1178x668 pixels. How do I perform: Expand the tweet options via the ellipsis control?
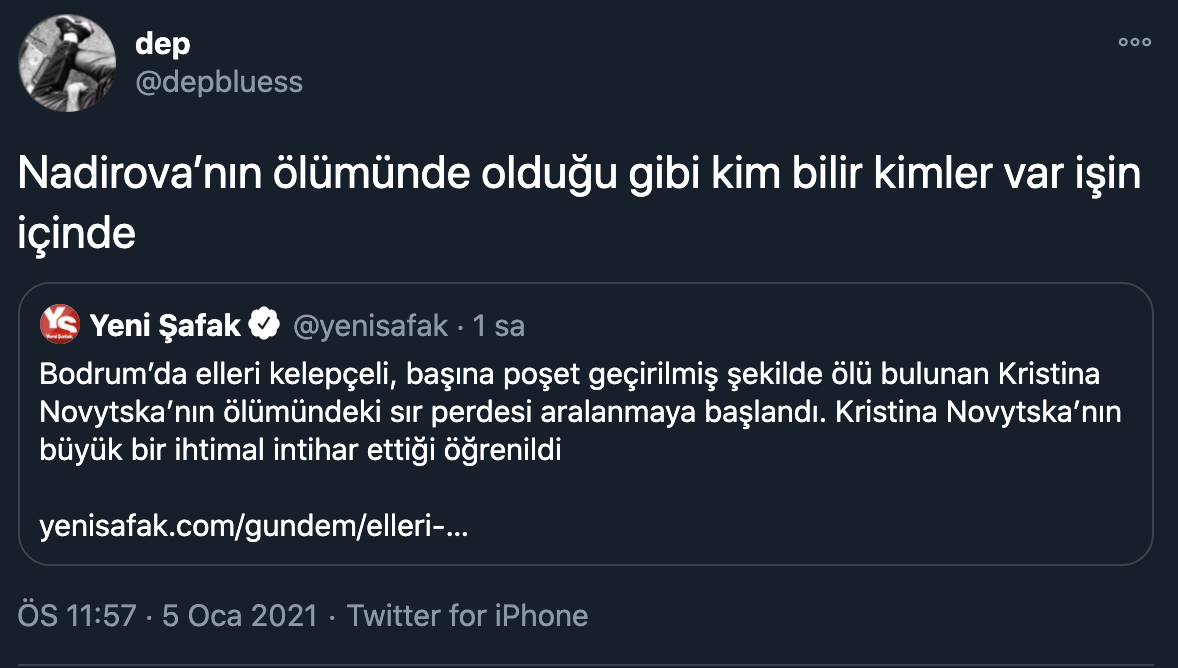pyautogui.click(x=1135, y=40)
